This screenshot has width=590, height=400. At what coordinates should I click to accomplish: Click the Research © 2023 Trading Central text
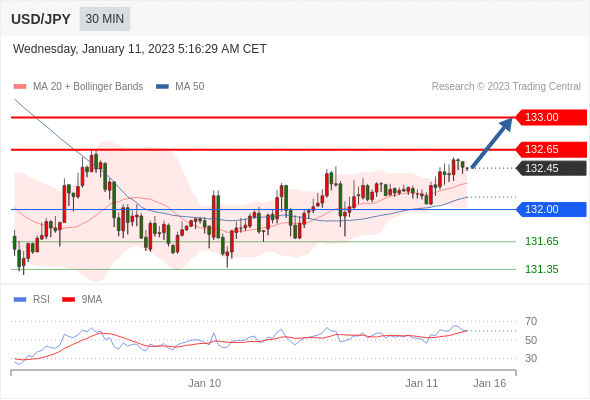click(x=506, y=87)
